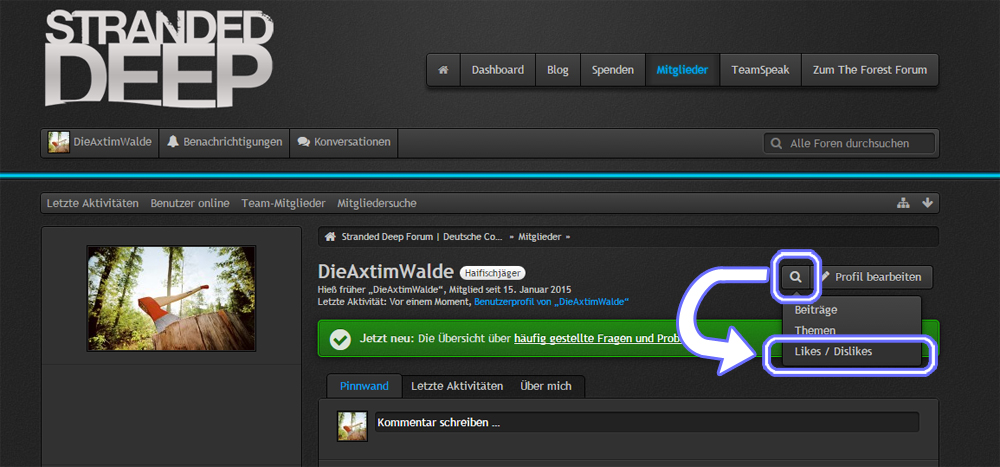The width and height of the screenshot is (1000, 467).
Task: Open the Mitglieder navigation item
Action: pos(682,70)
